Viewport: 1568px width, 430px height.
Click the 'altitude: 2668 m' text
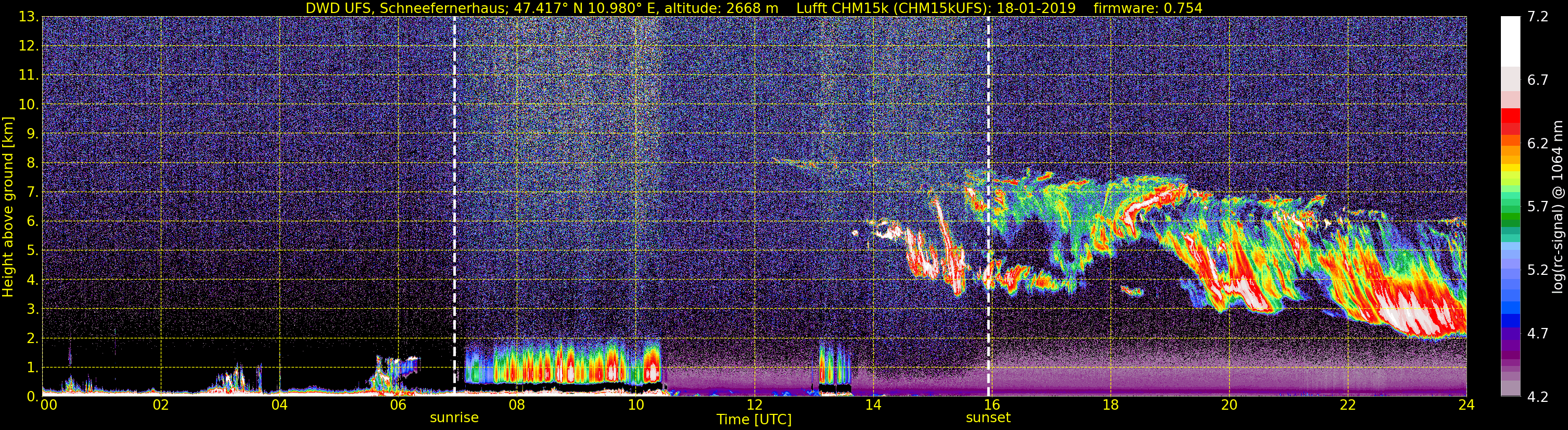(x=722, y=8)
